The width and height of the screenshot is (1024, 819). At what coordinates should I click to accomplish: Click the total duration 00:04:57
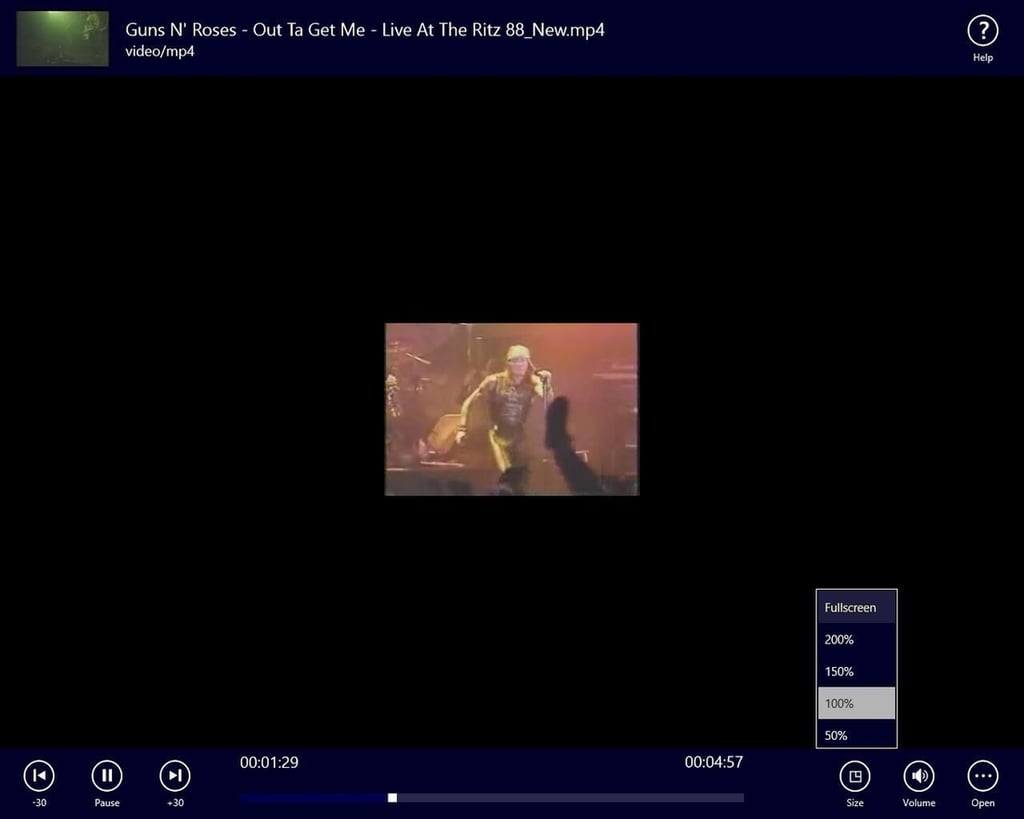coord(714,762)
